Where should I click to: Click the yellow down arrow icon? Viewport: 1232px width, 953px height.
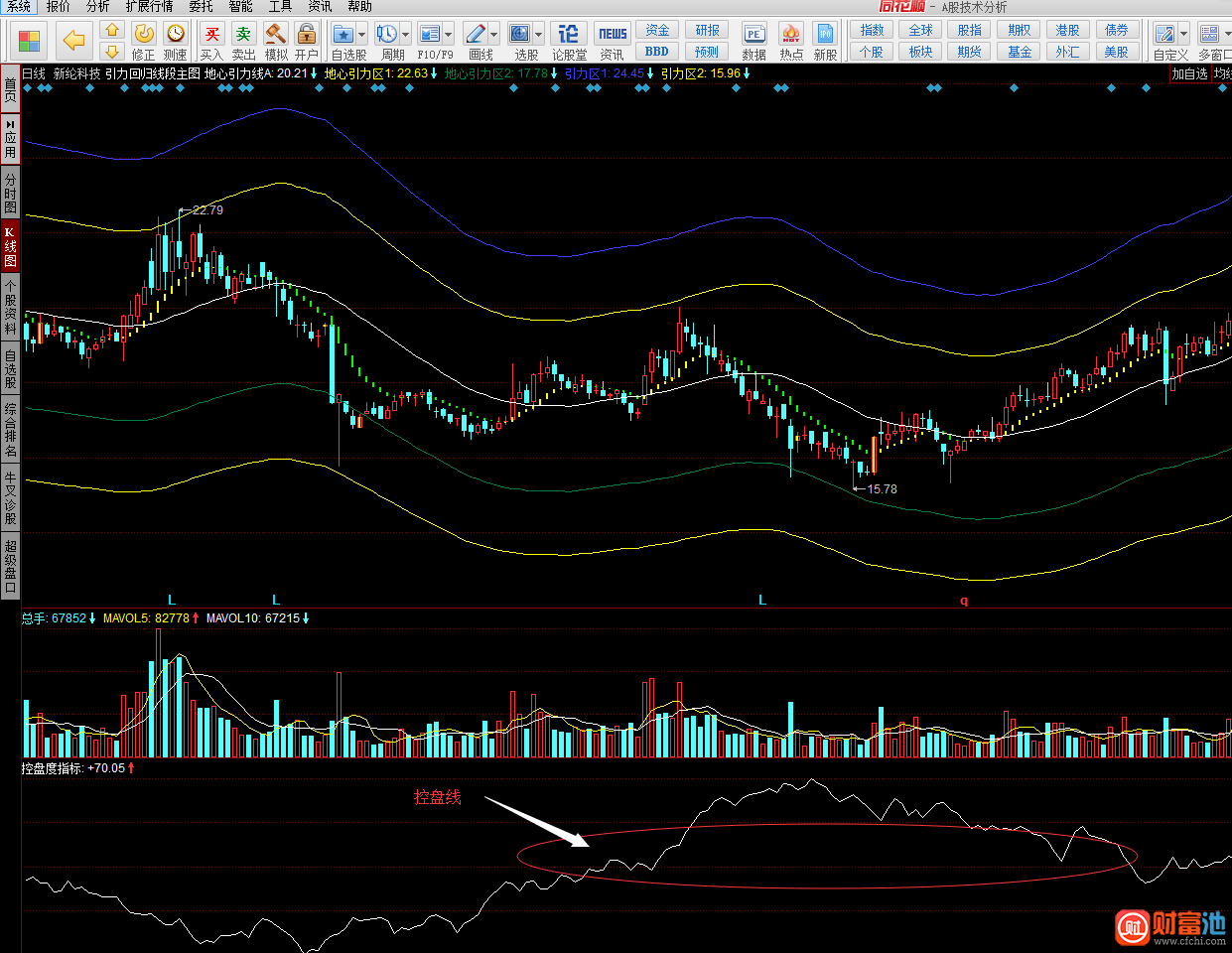(112, 51)
